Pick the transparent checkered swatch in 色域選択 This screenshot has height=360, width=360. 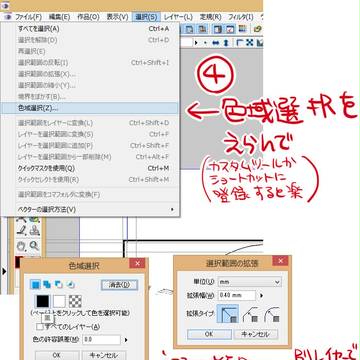(x=75, y=301)
